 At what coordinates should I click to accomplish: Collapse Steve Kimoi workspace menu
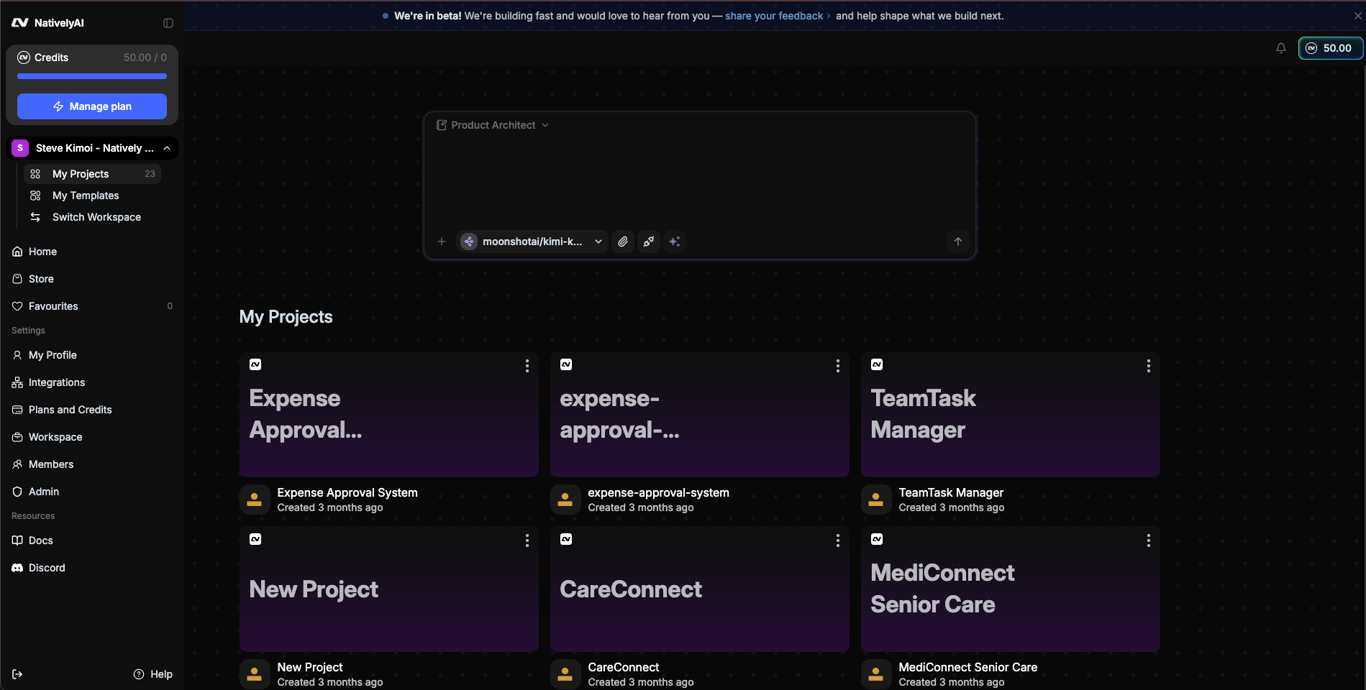[167, 148]
